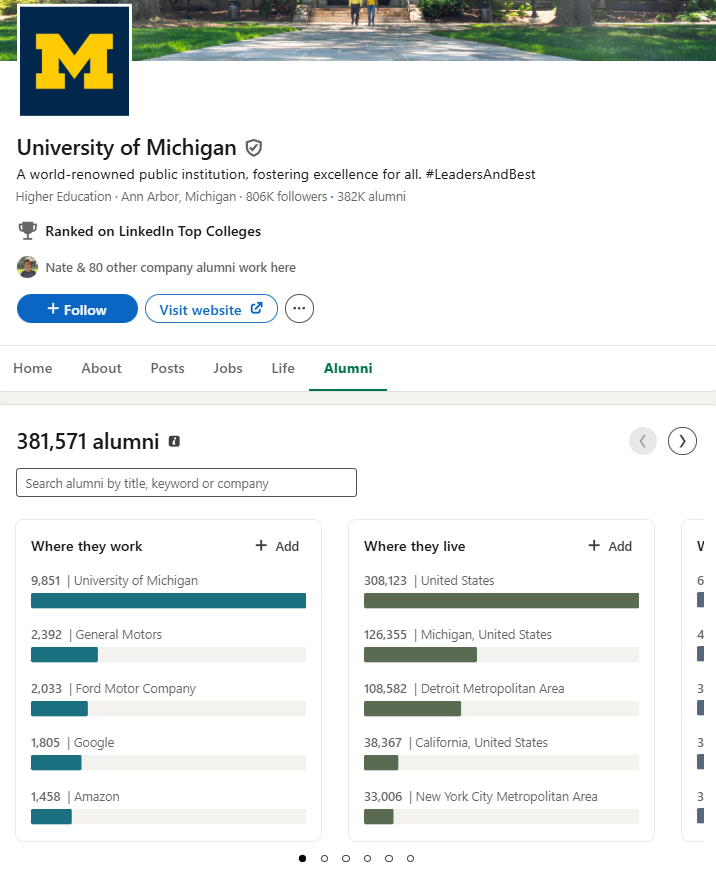Screen dimensions: 716x880
Task: Click the search alumni input field
Action: pyautogui.click(x=186, y=483)
